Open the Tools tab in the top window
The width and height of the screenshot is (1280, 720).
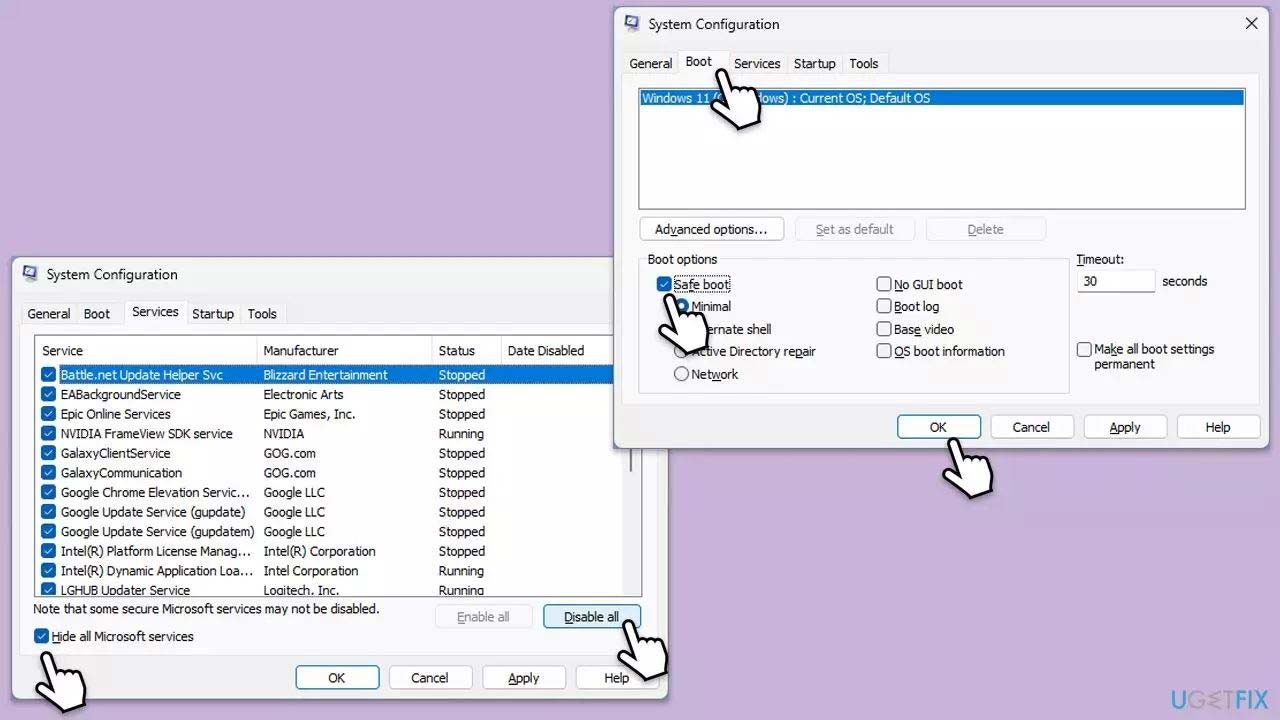tap(864, 63)
